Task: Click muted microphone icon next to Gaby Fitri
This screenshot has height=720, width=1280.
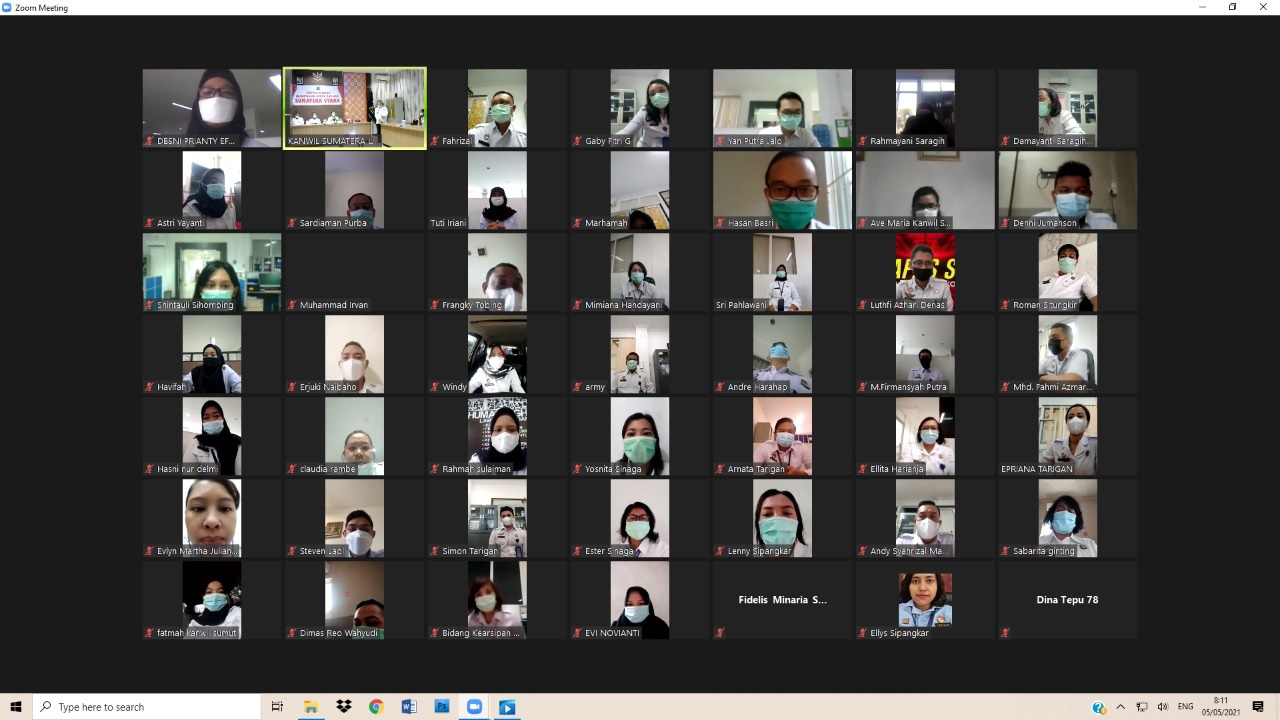Action: pos(577,141)
